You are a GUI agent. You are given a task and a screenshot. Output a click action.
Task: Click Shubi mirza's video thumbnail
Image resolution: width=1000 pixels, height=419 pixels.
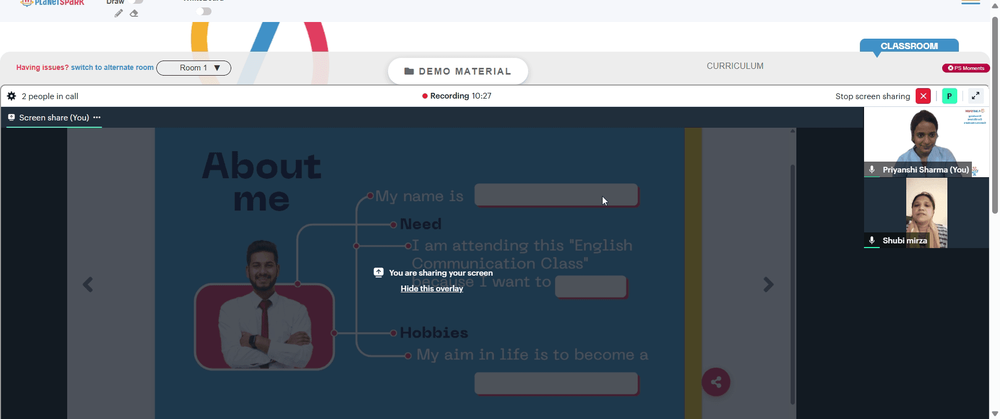pyautogui.click(x=926, y=212)
